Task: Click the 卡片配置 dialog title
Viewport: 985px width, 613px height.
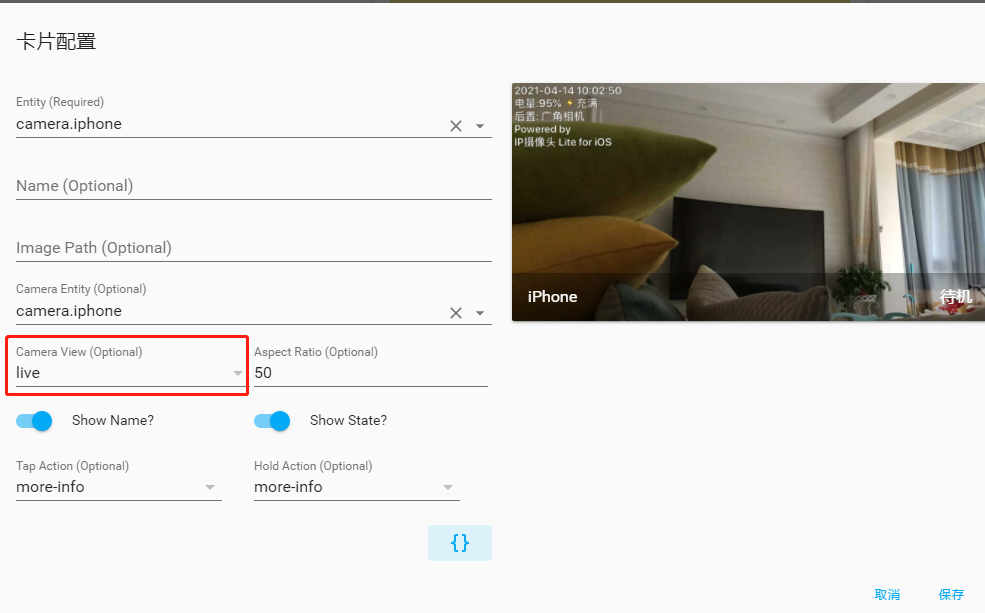Action: tap(56, 41)
